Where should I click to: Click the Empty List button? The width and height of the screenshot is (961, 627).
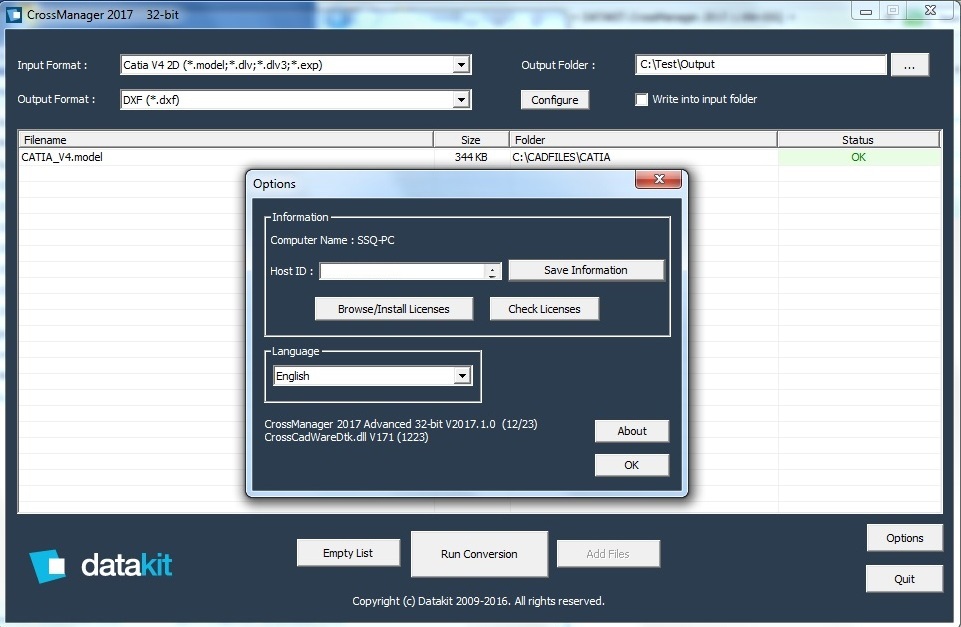pyautogui.click(x=348, y=553)
